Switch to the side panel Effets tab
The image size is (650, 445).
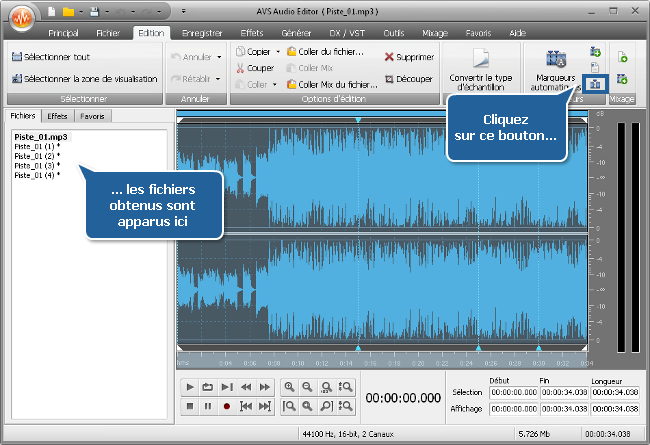pyautogui.click(x=57, y=116)
